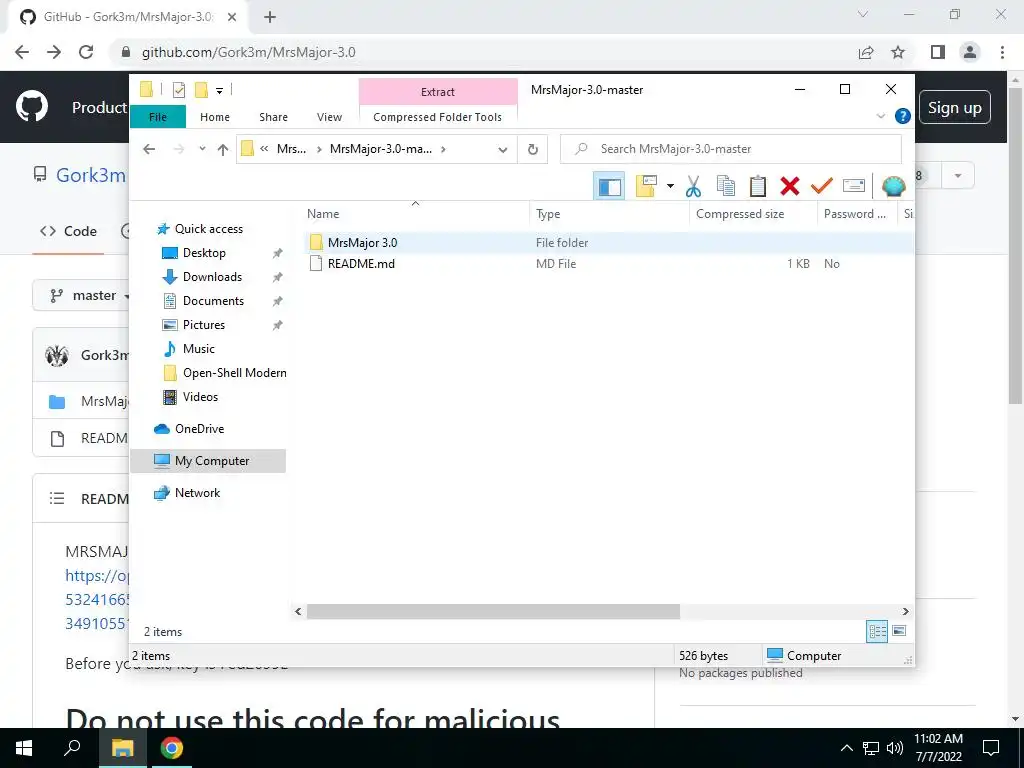Open Explorer help question mark icon
The image size is (1024, 768).
[x=903, y=116]
